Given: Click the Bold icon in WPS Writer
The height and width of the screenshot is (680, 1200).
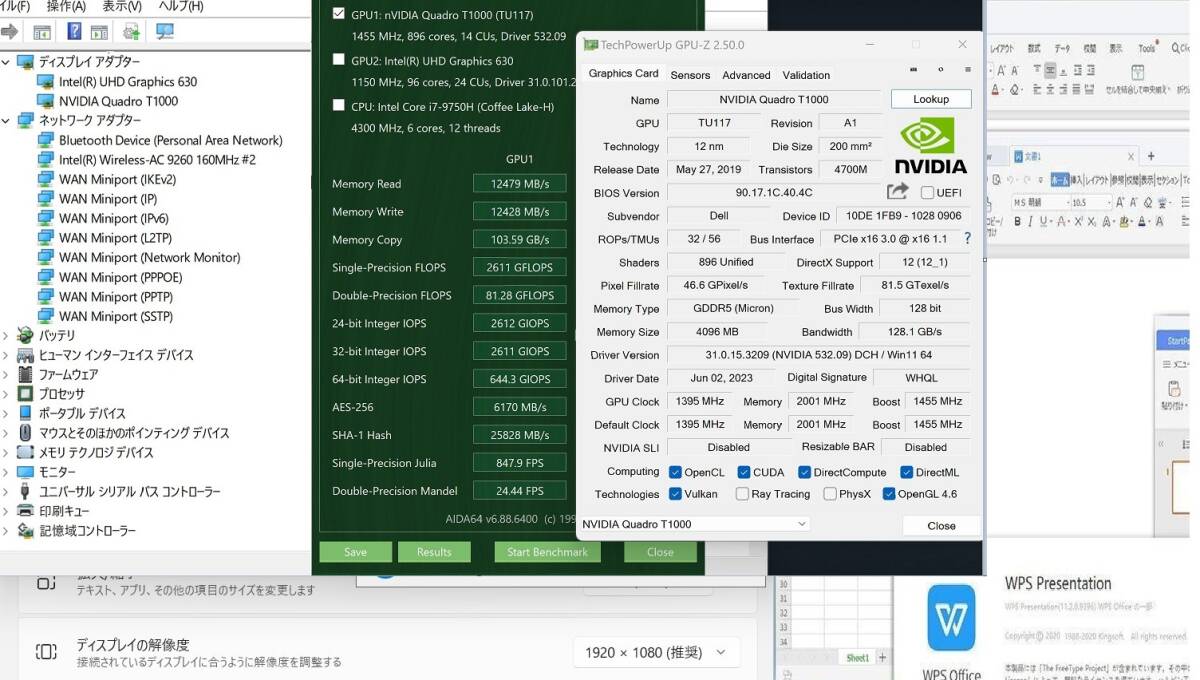Looking at the screenshot, I should coord(1017,221).
